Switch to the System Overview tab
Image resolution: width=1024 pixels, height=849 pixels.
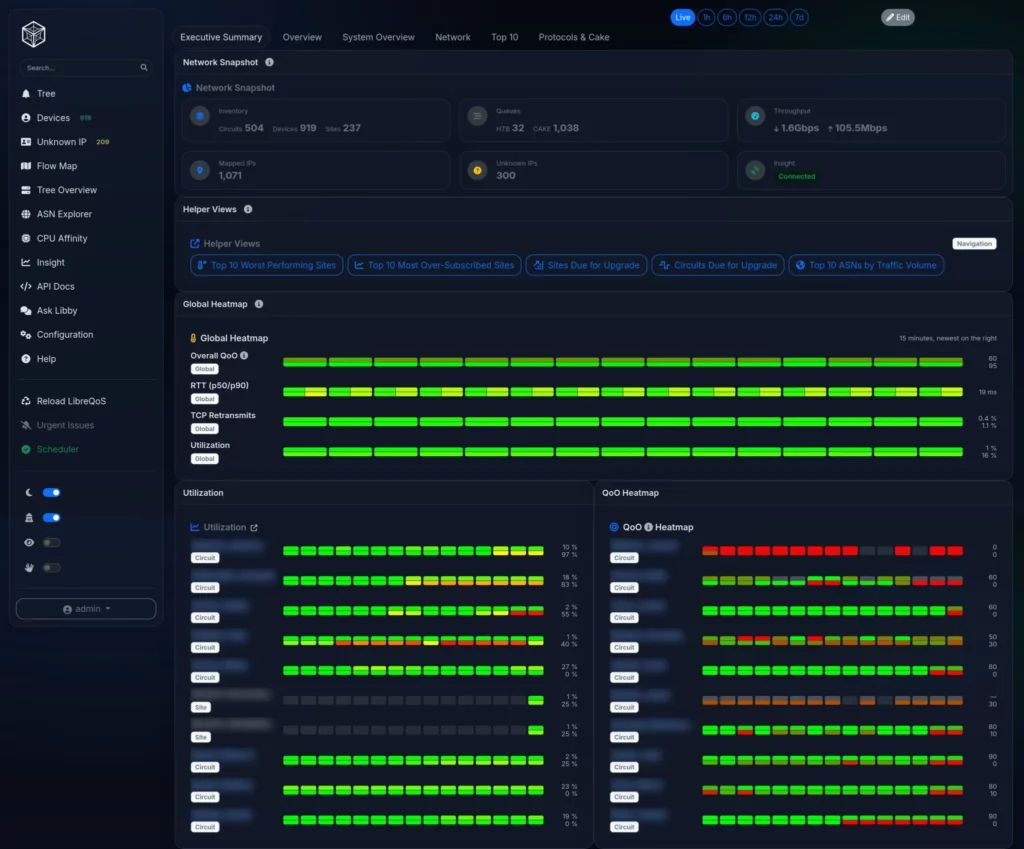coord(378,37)
